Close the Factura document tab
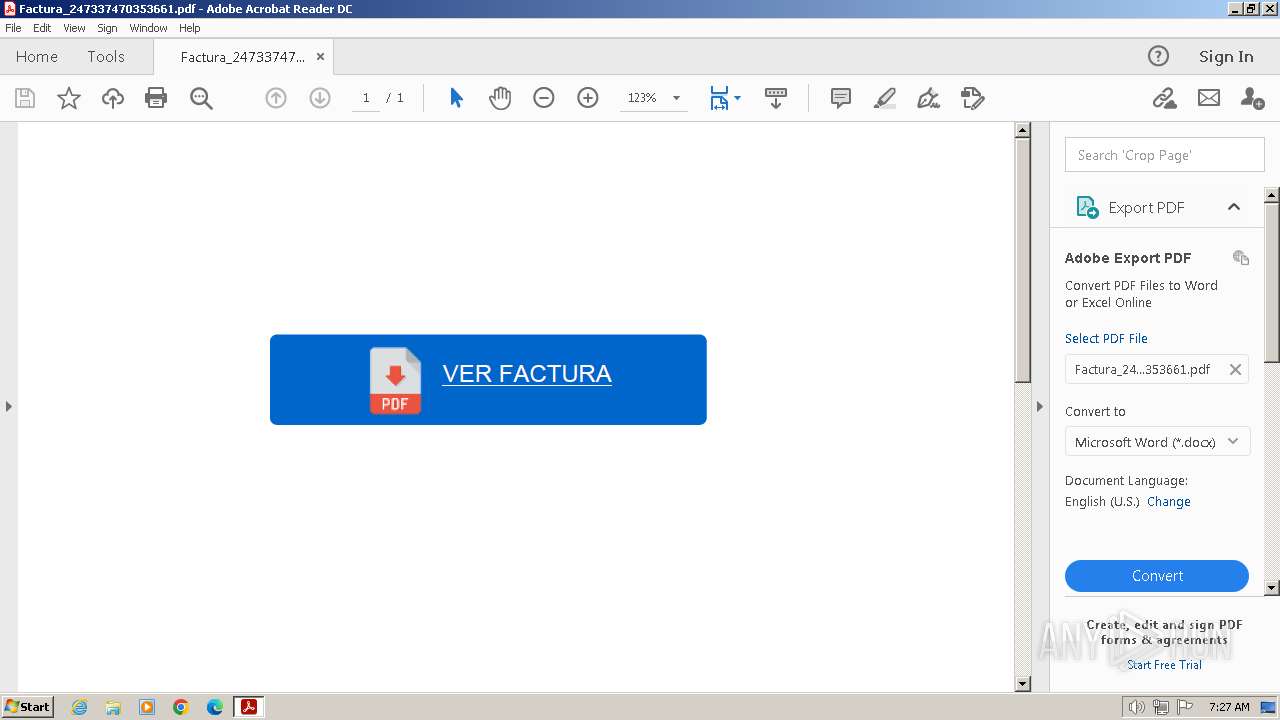The width and height of the screenshot is (1280, 720). click(x=320, y=57)
